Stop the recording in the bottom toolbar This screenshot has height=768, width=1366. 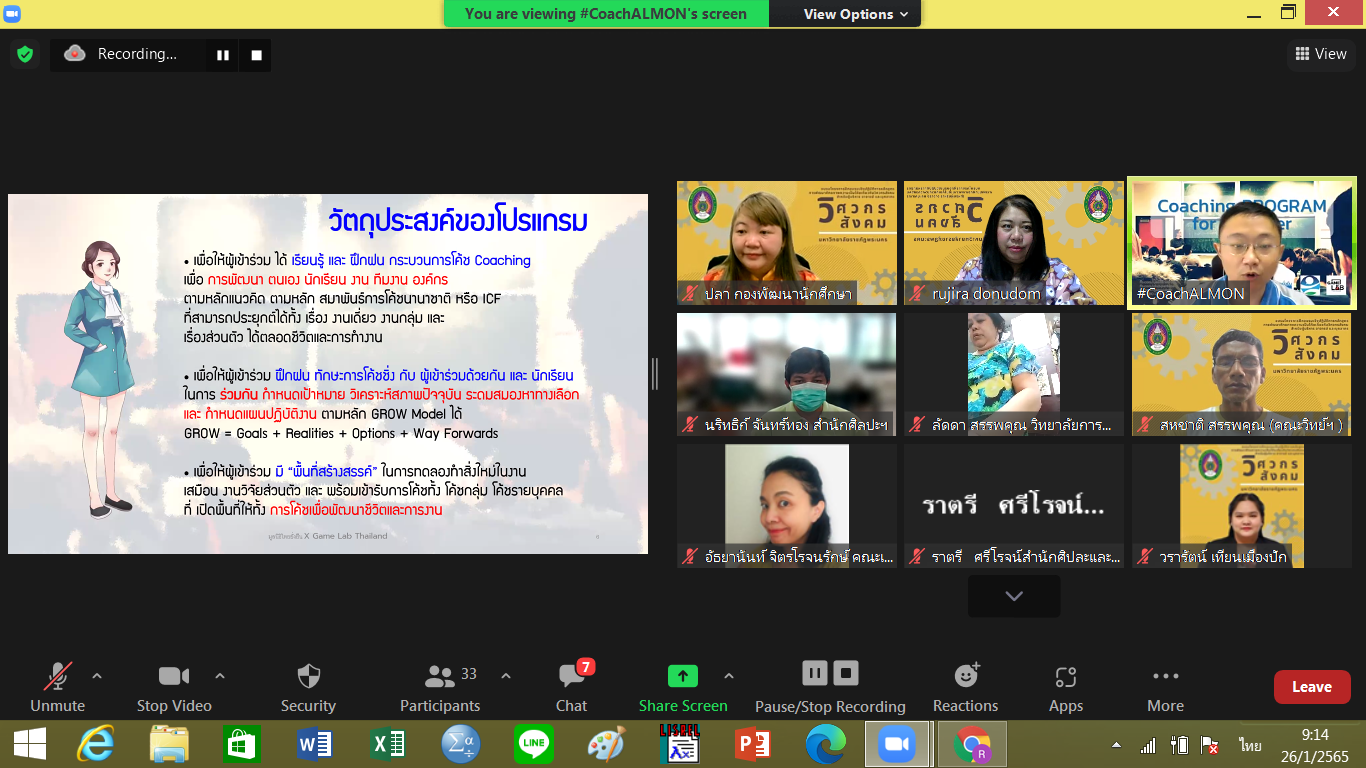point(846,673)
